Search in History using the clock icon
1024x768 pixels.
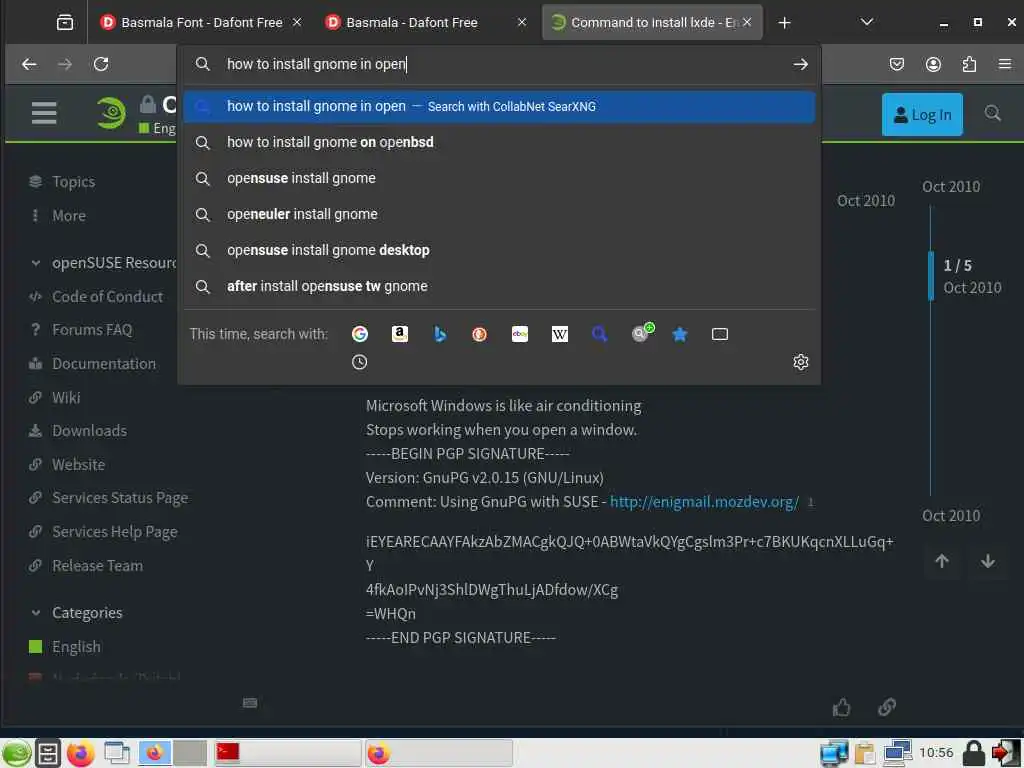point(360,362)
